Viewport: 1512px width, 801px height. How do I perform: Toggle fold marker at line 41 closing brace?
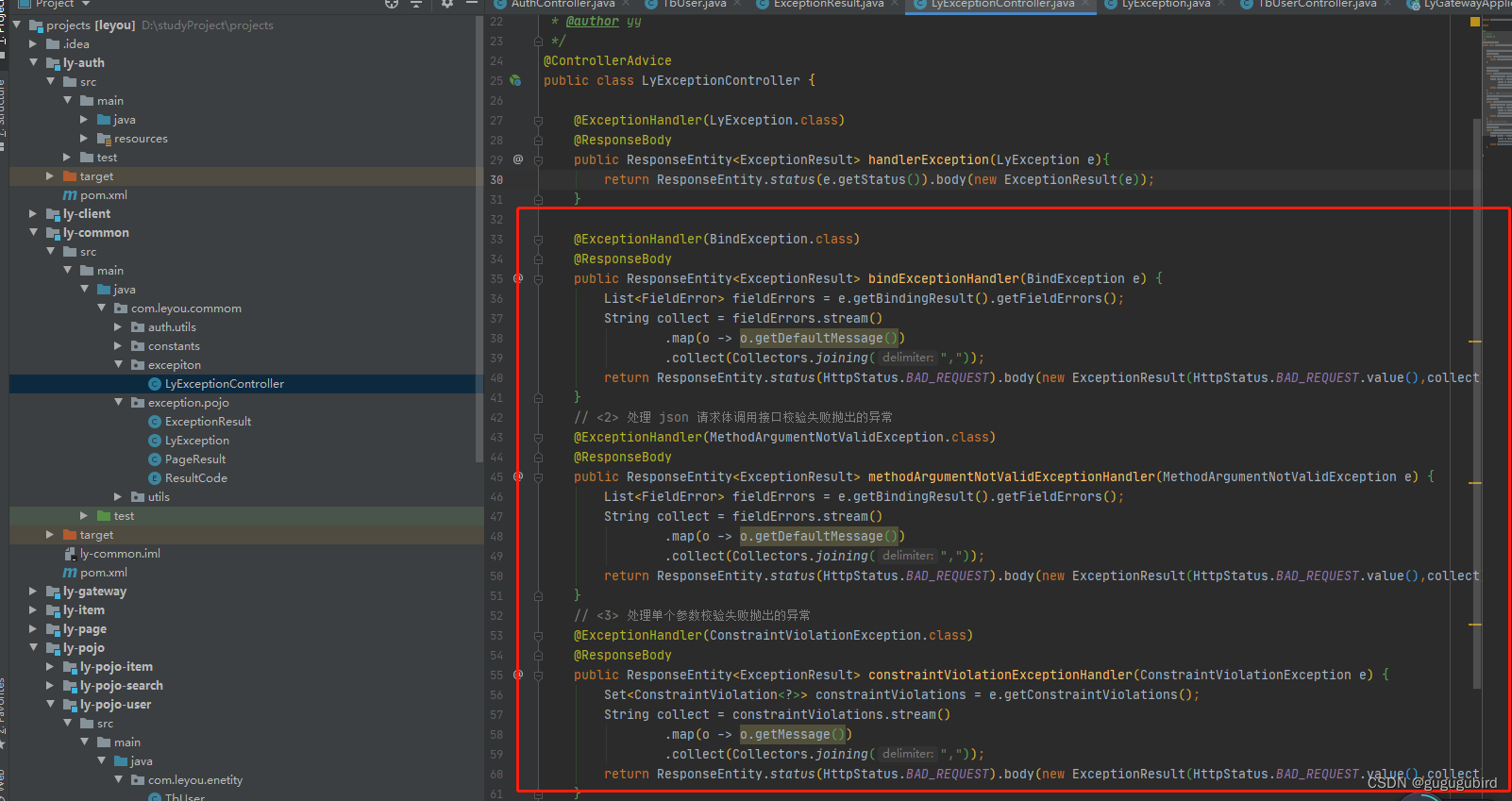538,397
